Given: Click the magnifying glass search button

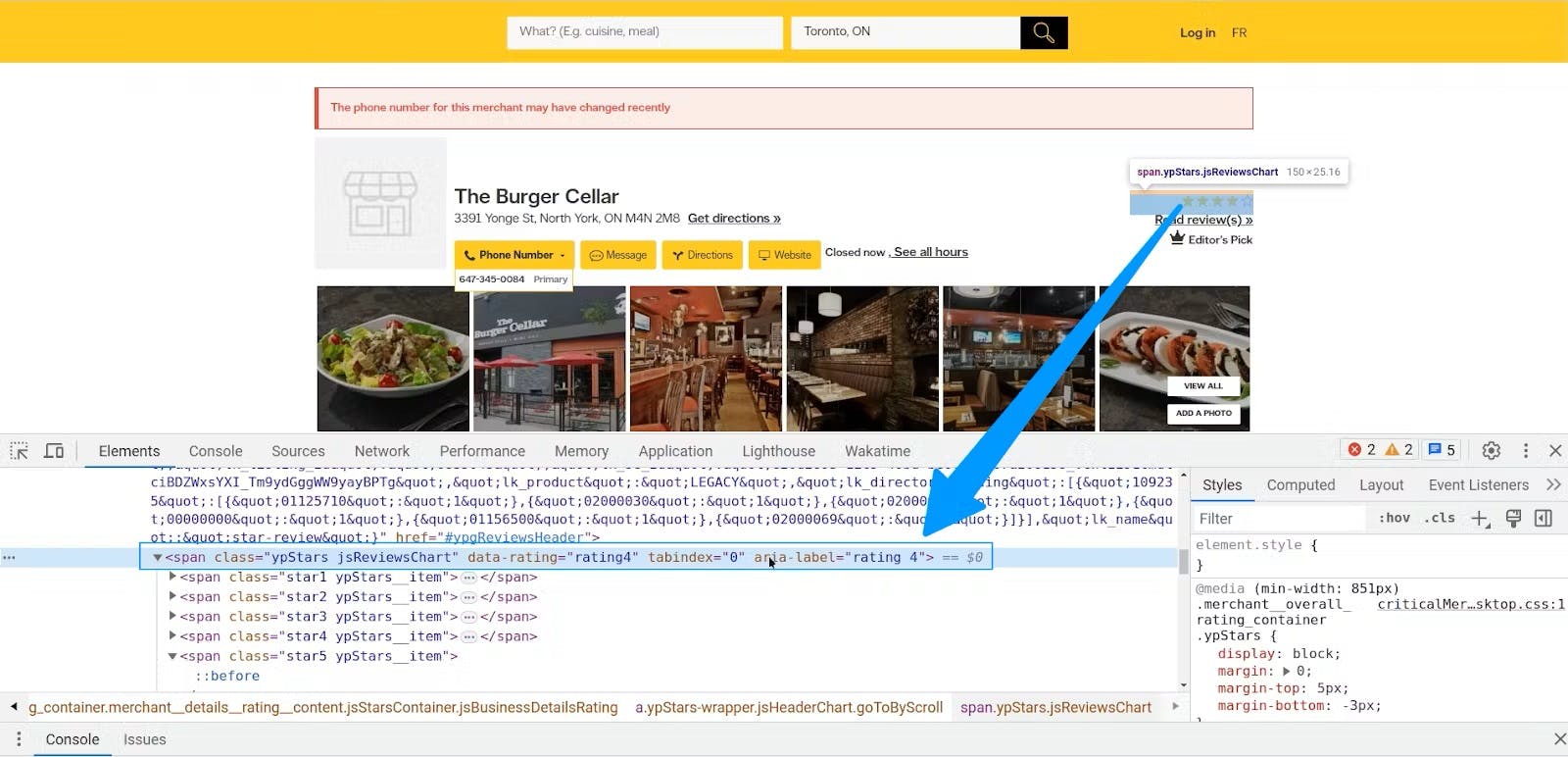Looking at the screenshot, I should tap(1044, 32).
